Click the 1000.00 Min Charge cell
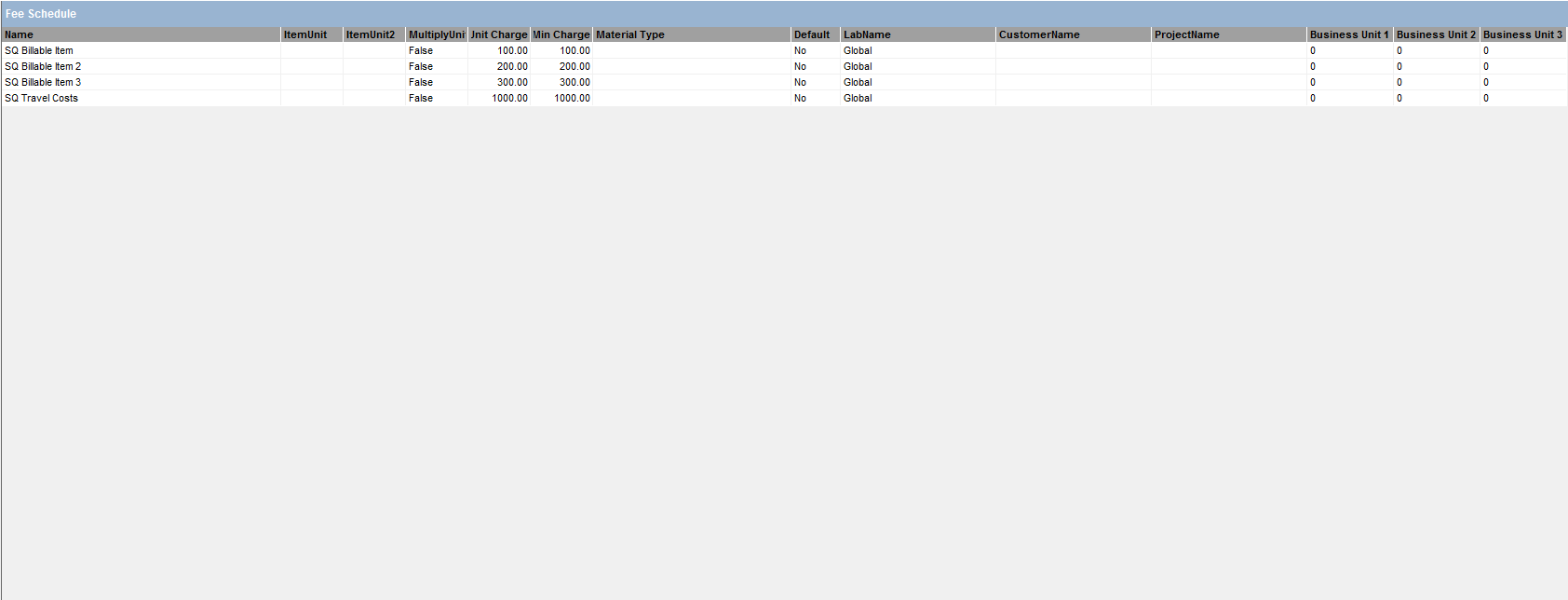The height and width of the screenshot is (600, 1568). tap(572, 98)
